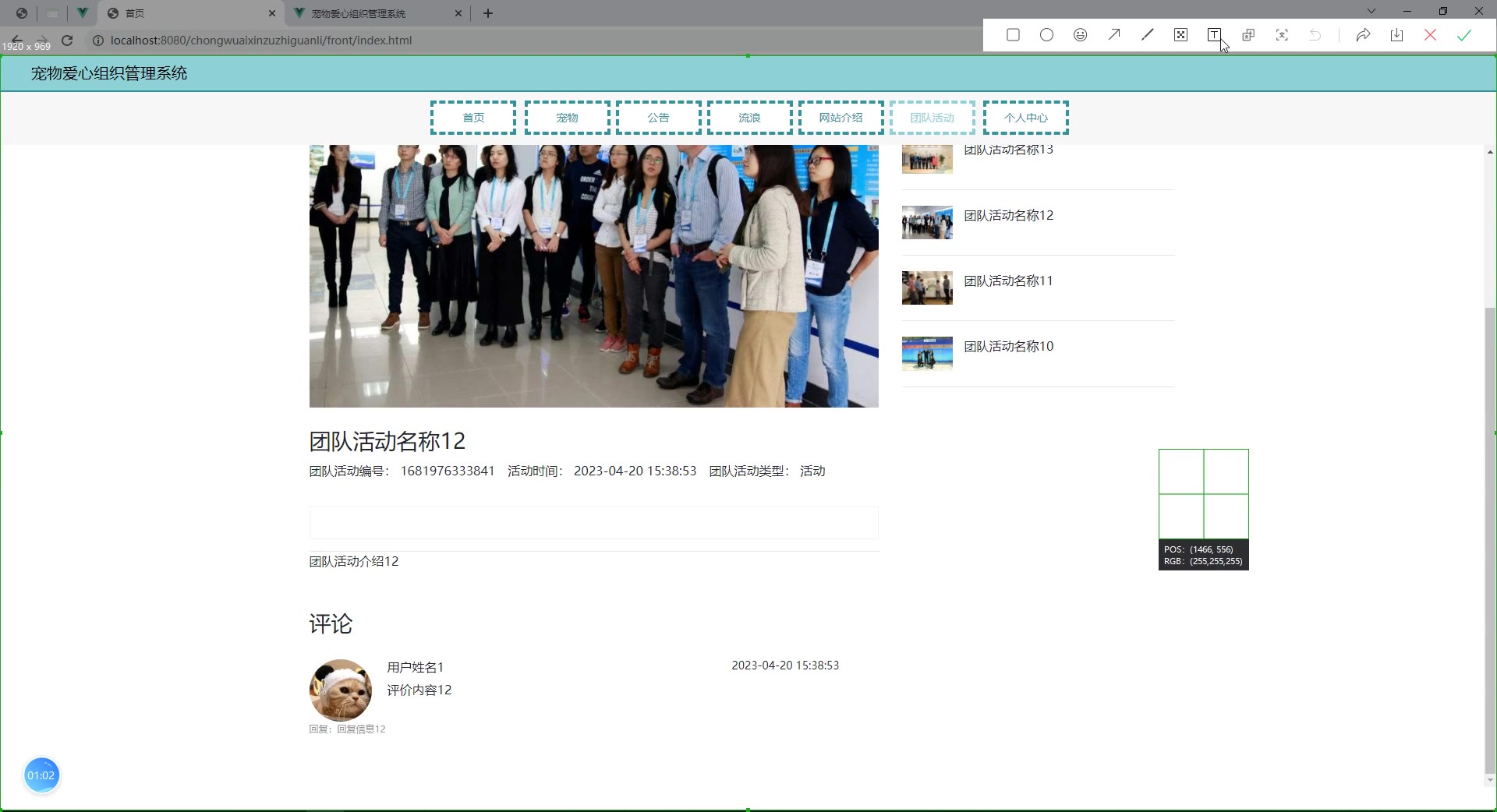The width and height of the screenshot is (1497, 812).
Task: Open the 流浪 navigation menu item
Action: pos(750,118)
